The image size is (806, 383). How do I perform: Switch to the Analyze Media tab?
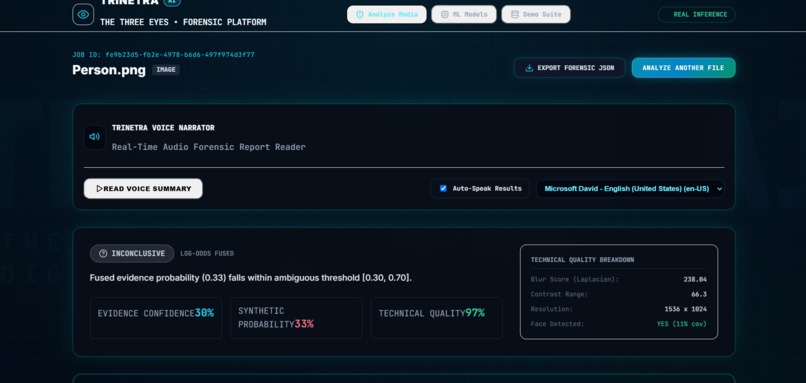click(387, 14)
